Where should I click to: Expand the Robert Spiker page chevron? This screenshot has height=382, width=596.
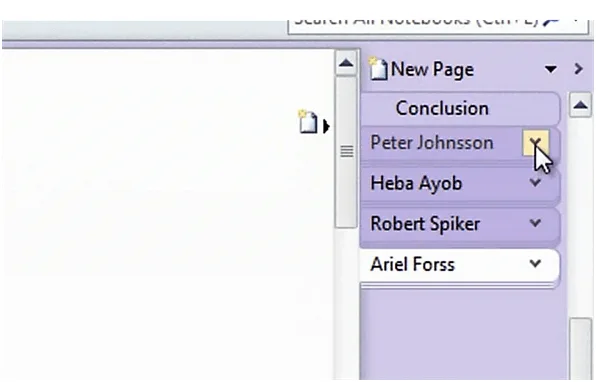point(535,223)
